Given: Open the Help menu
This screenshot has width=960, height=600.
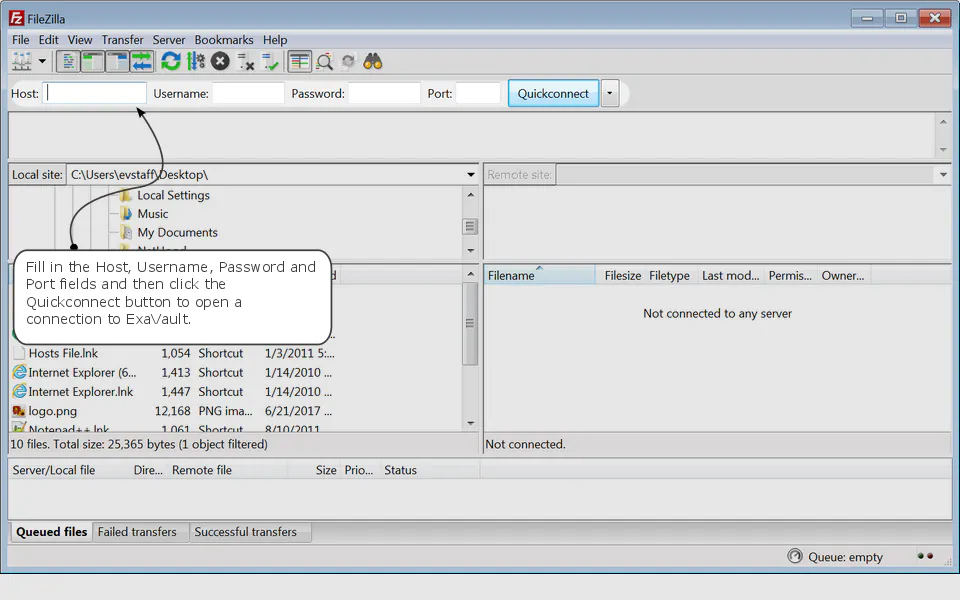Looking at the screenshot, I should click(x=275, y=40).
